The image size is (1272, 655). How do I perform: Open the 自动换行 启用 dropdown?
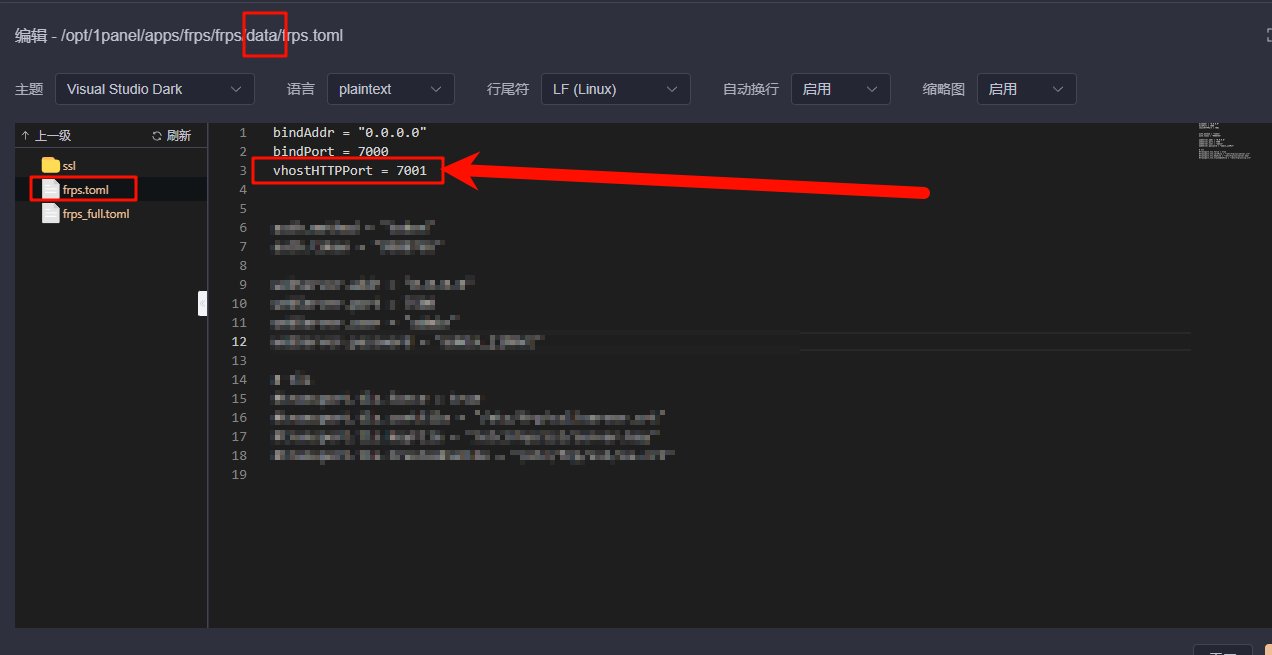click(840, 89)
